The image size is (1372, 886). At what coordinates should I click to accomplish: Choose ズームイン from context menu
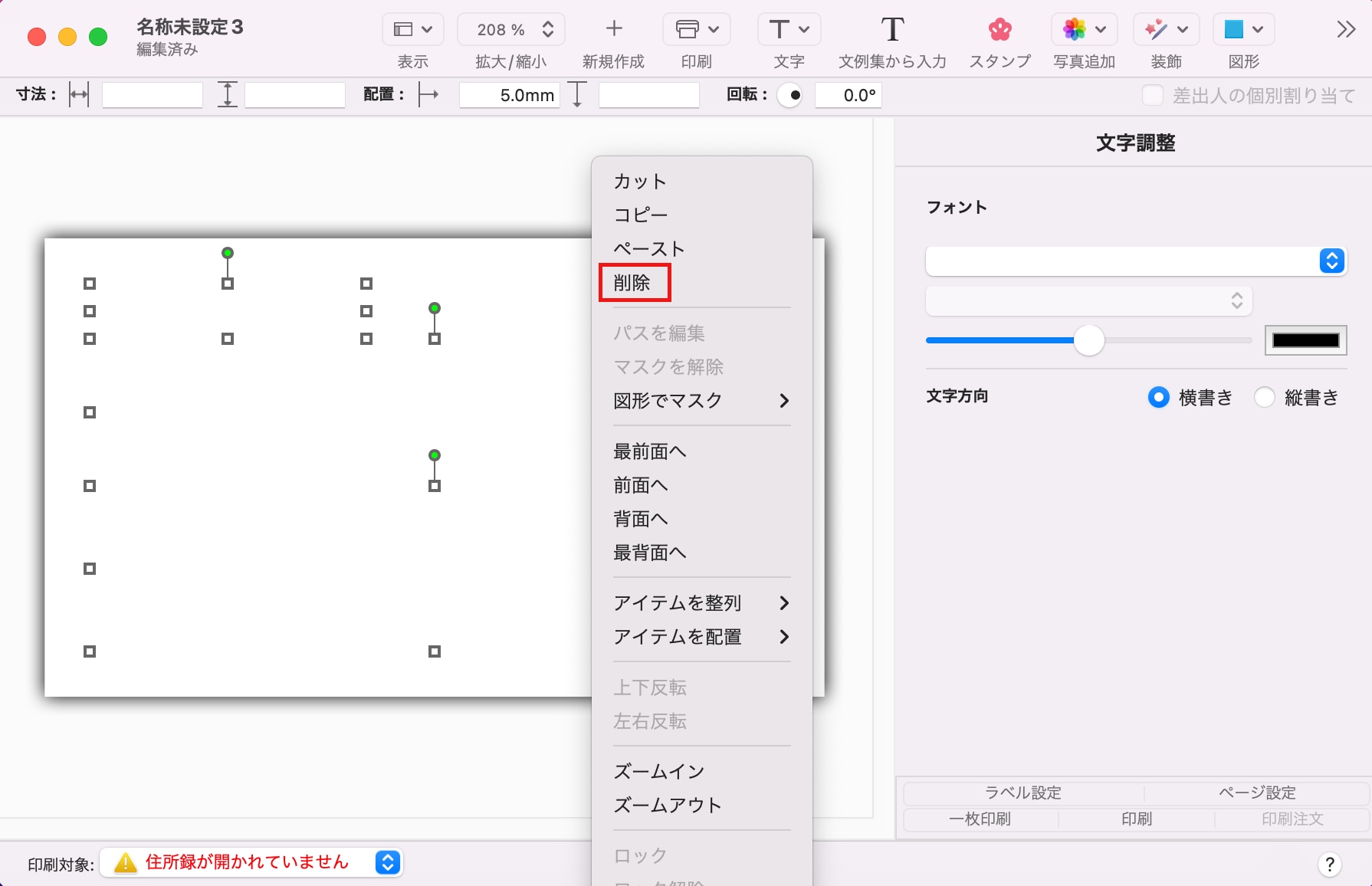658,772
